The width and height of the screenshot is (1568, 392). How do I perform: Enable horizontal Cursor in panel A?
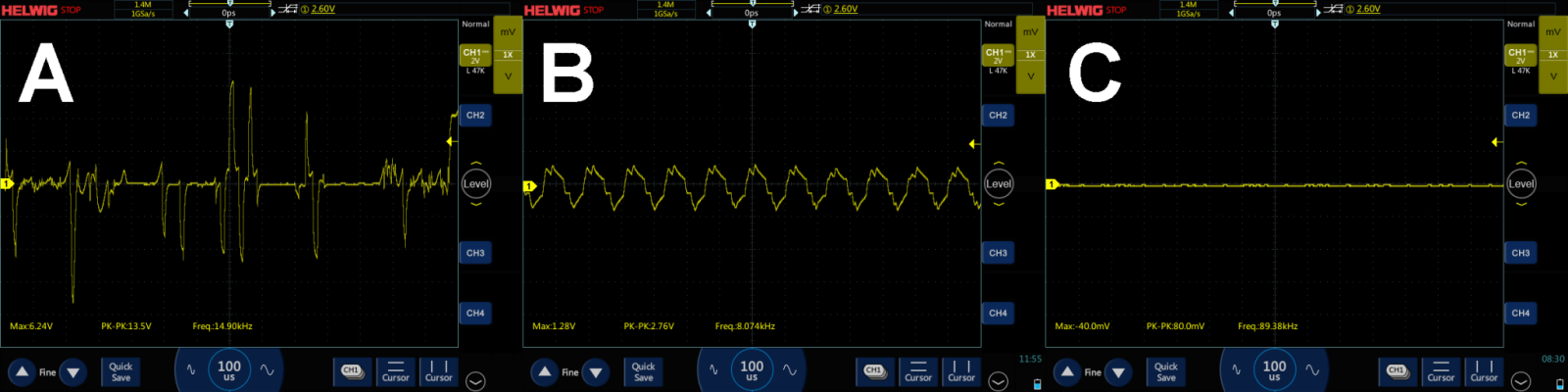pyautogui.click(x=395, y=371)
